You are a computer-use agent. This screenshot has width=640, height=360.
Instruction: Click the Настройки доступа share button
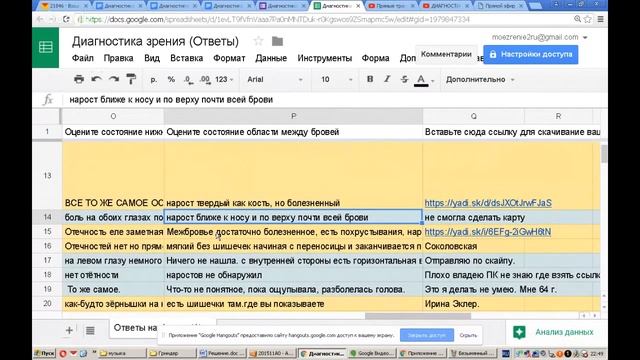point(531,54)
